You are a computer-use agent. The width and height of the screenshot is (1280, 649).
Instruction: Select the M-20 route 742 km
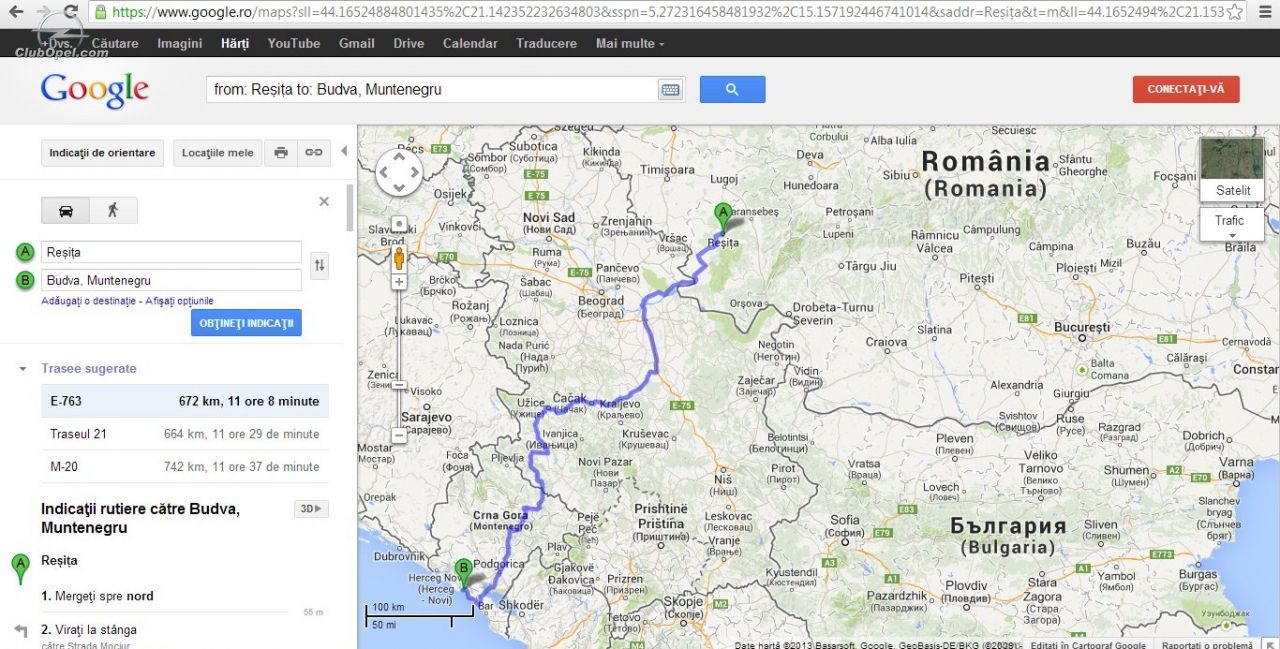point(185,467)
